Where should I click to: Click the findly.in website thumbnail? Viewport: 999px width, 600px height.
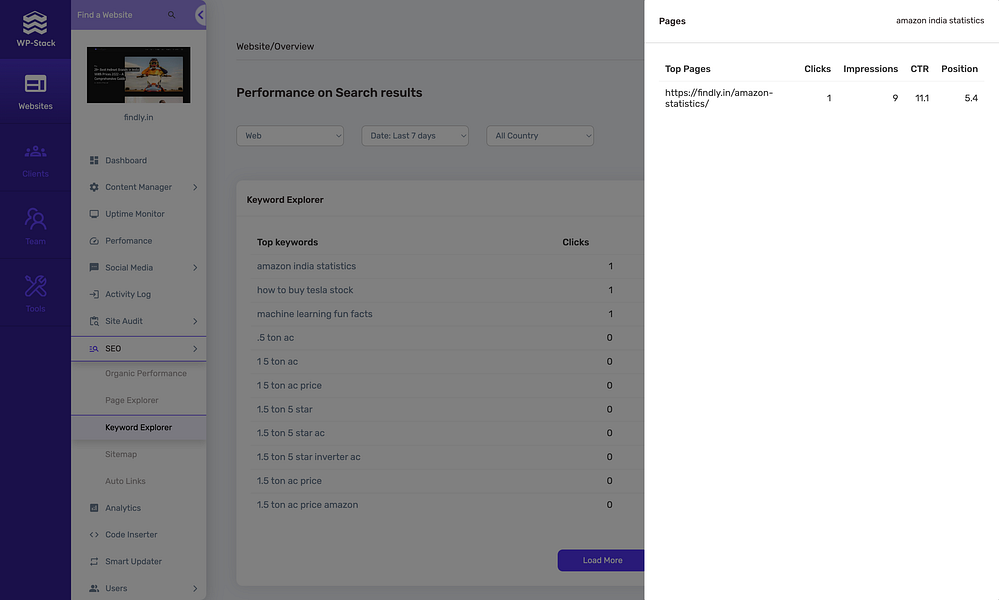coord(138,75)
